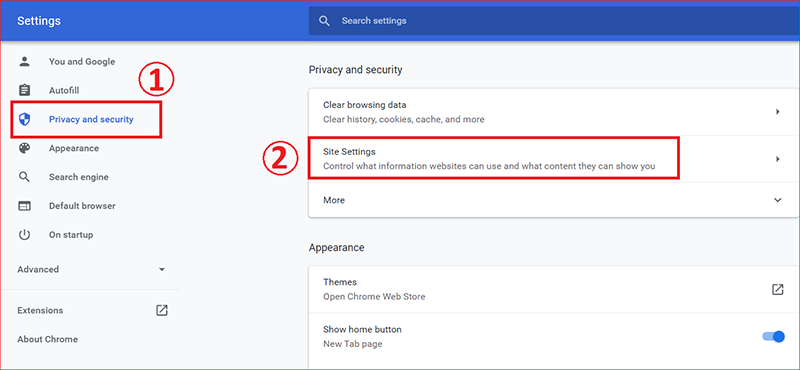The height and width of the screenshot is (370, 800).
Task: Click 'Clear history, cookies, cache, and more' text
Action: (404, 119)
